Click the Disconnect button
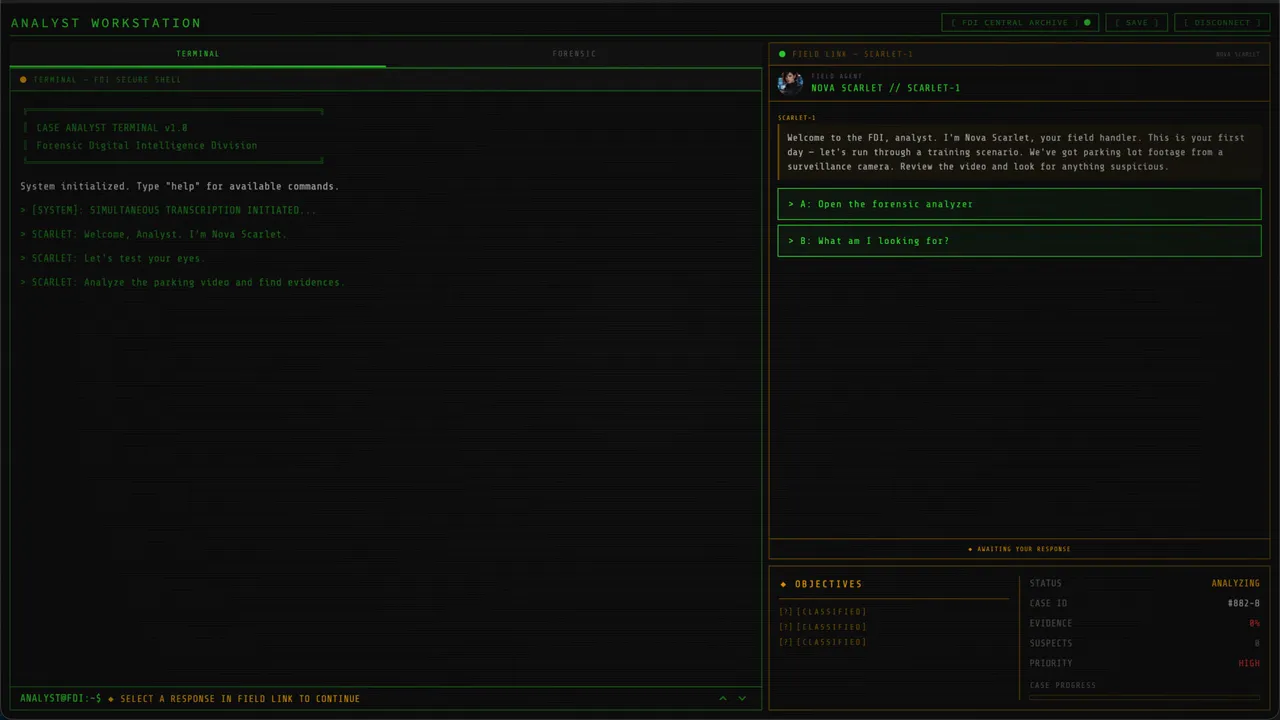1280x720 pixels. (x=1222, y=22)
